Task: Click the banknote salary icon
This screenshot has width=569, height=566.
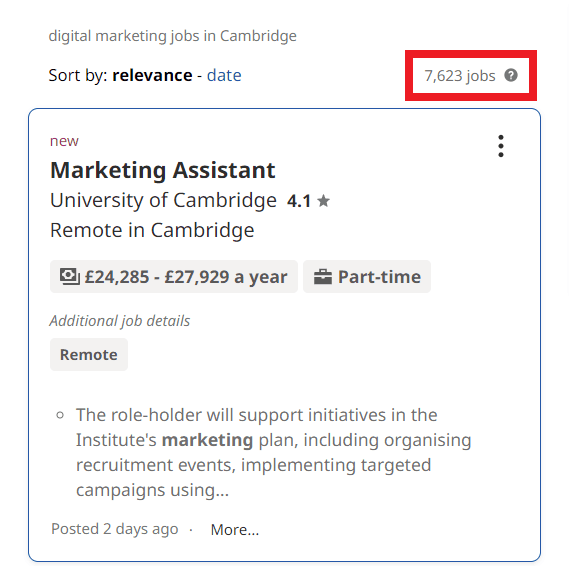Action: 70,277
